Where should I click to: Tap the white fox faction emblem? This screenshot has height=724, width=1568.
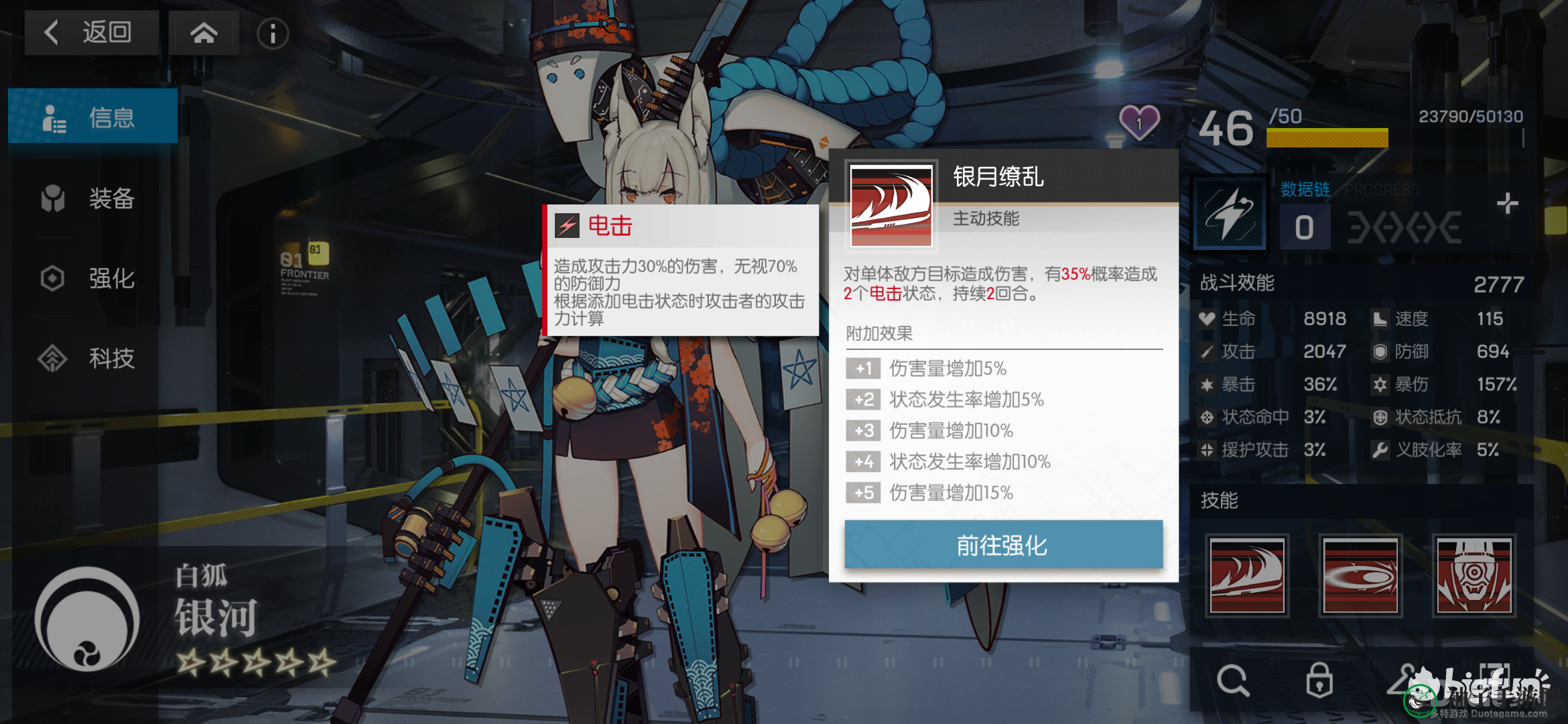pyautogui.click(x=87, y=619)
